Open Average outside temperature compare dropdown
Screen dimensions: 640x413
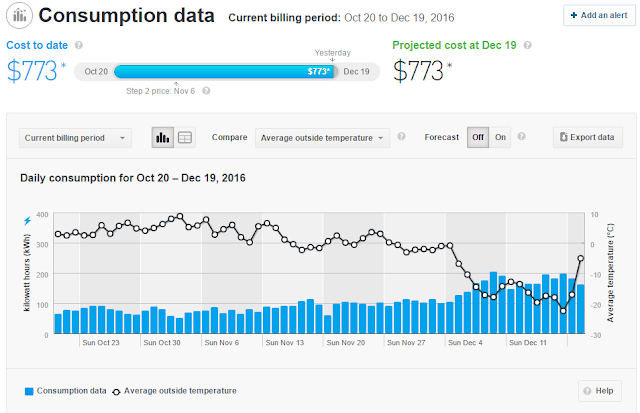click(322, 138)
